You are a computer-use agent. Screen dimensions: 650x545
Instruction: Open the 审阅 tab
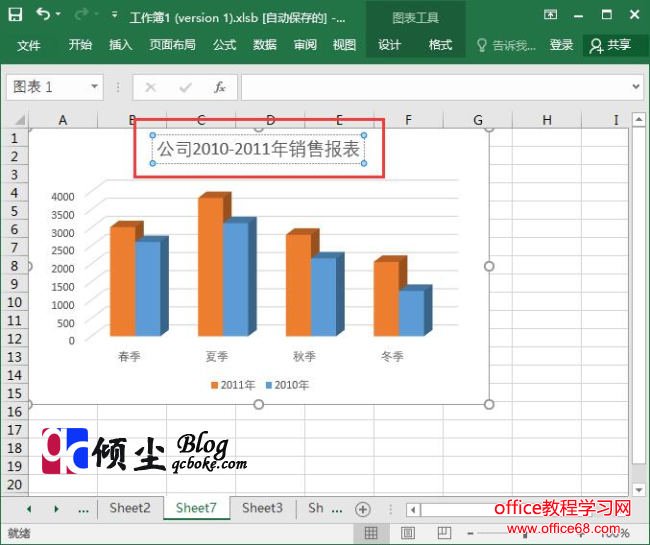305,44
